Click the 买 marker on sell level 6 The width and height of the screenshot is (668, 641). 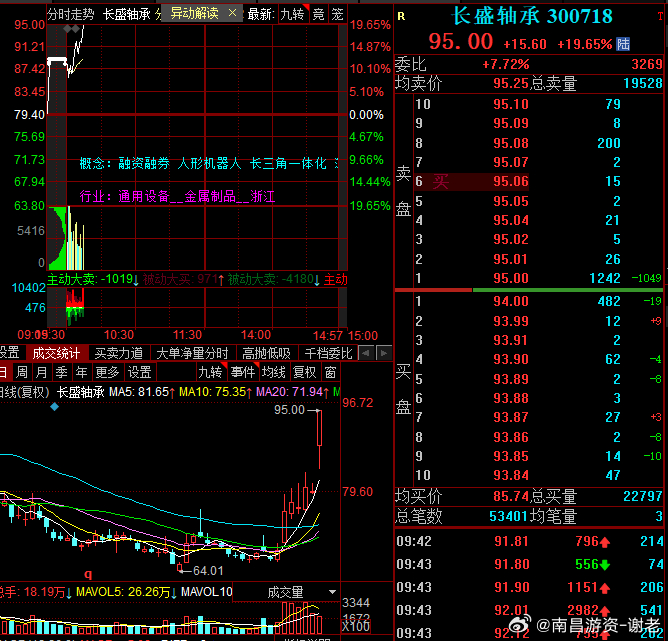coord(441,182)
